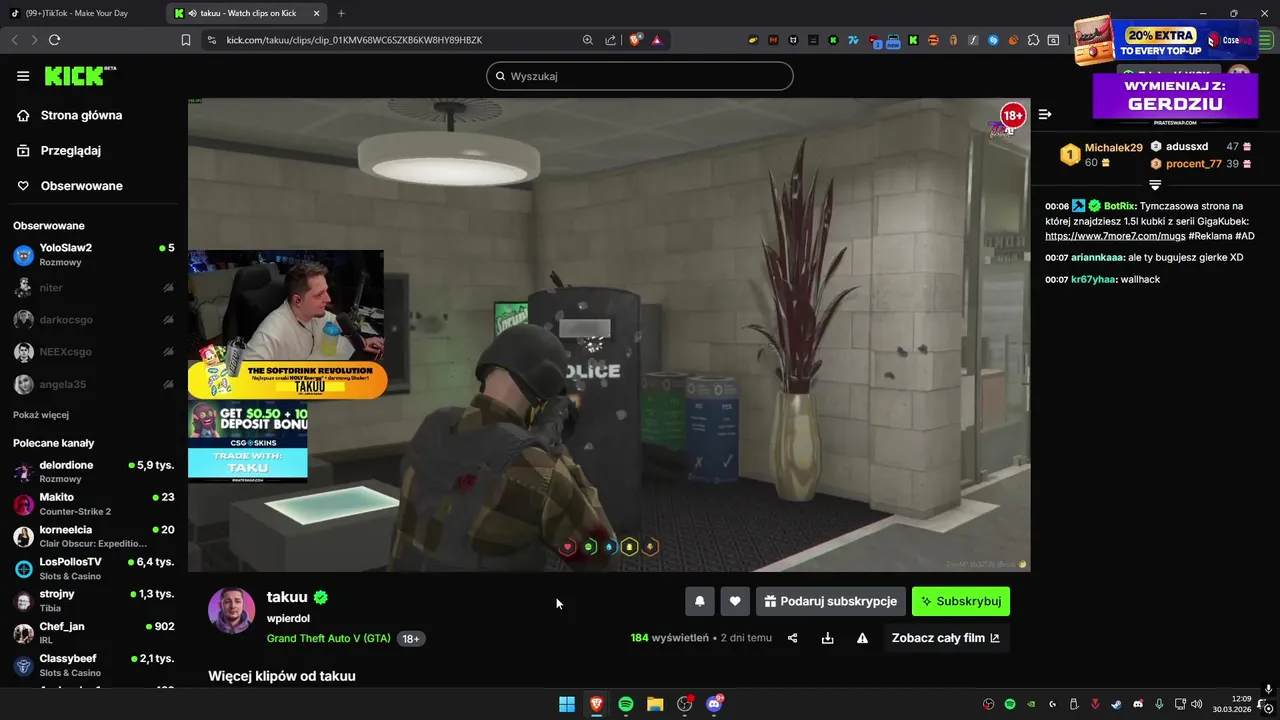
Task: Open extension icon with new badge
Action: coord(893,40)
